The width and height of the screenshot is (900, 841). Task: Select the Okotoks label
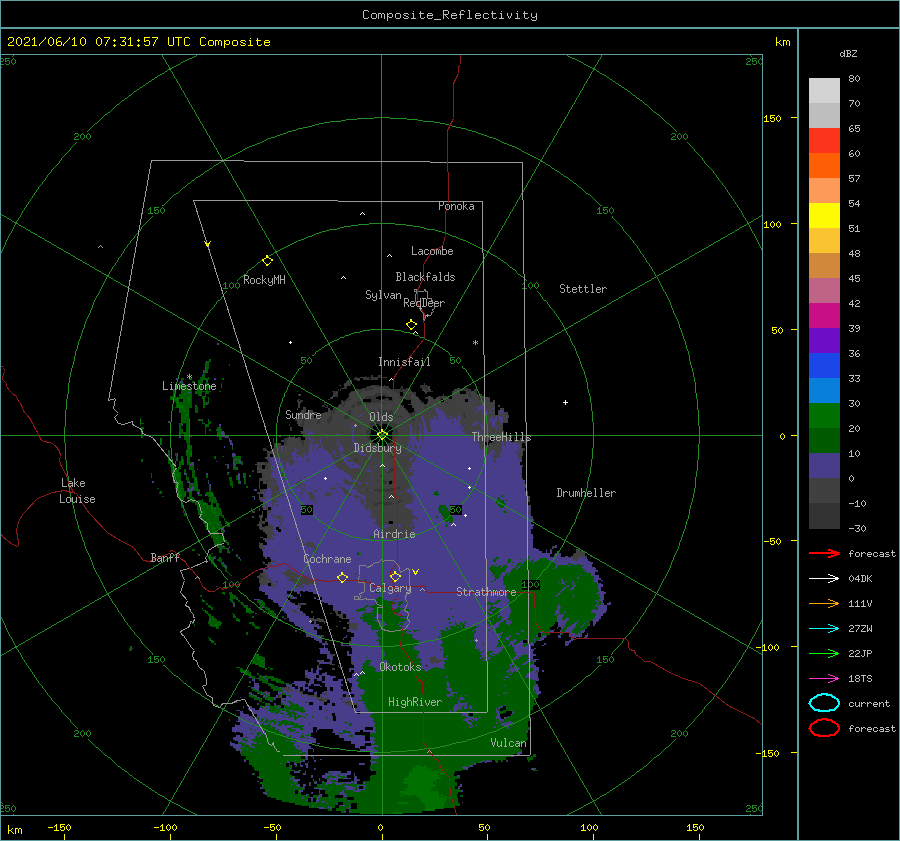tap(400, 666)
